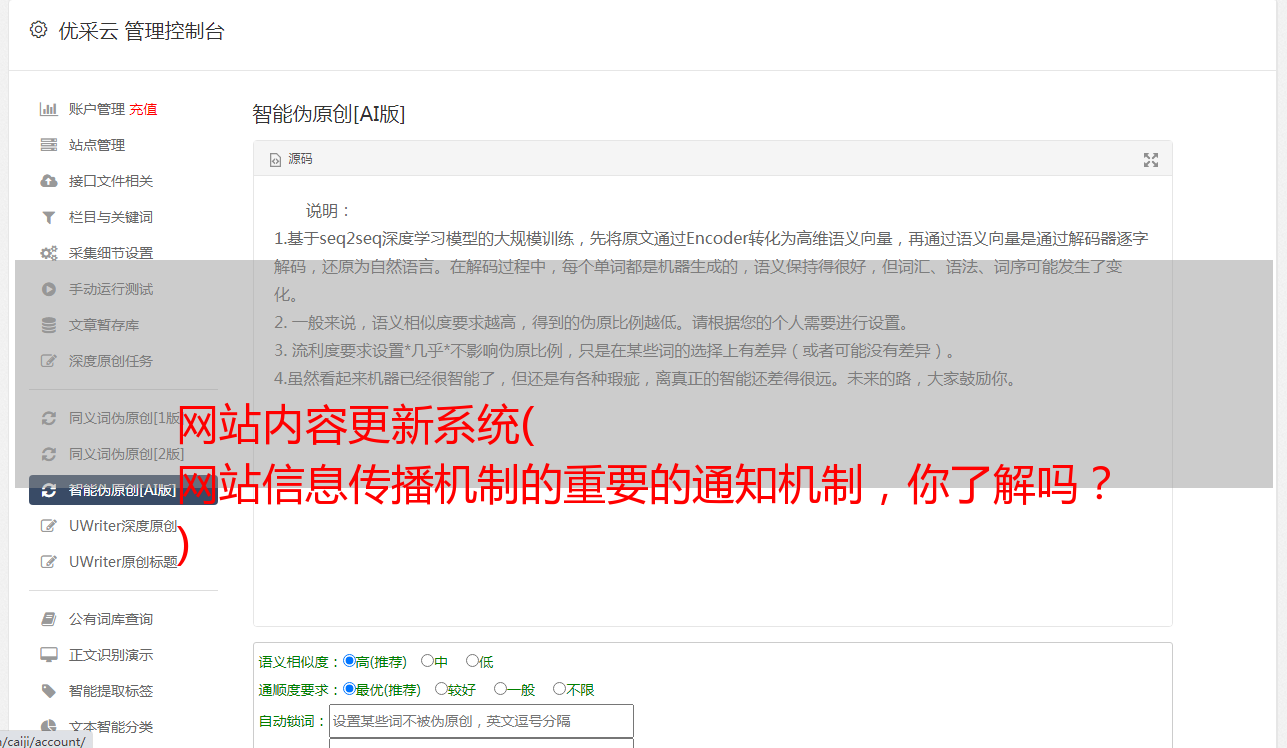Open 智能伪原创[AI版] menu item

(x=123, y=490)
